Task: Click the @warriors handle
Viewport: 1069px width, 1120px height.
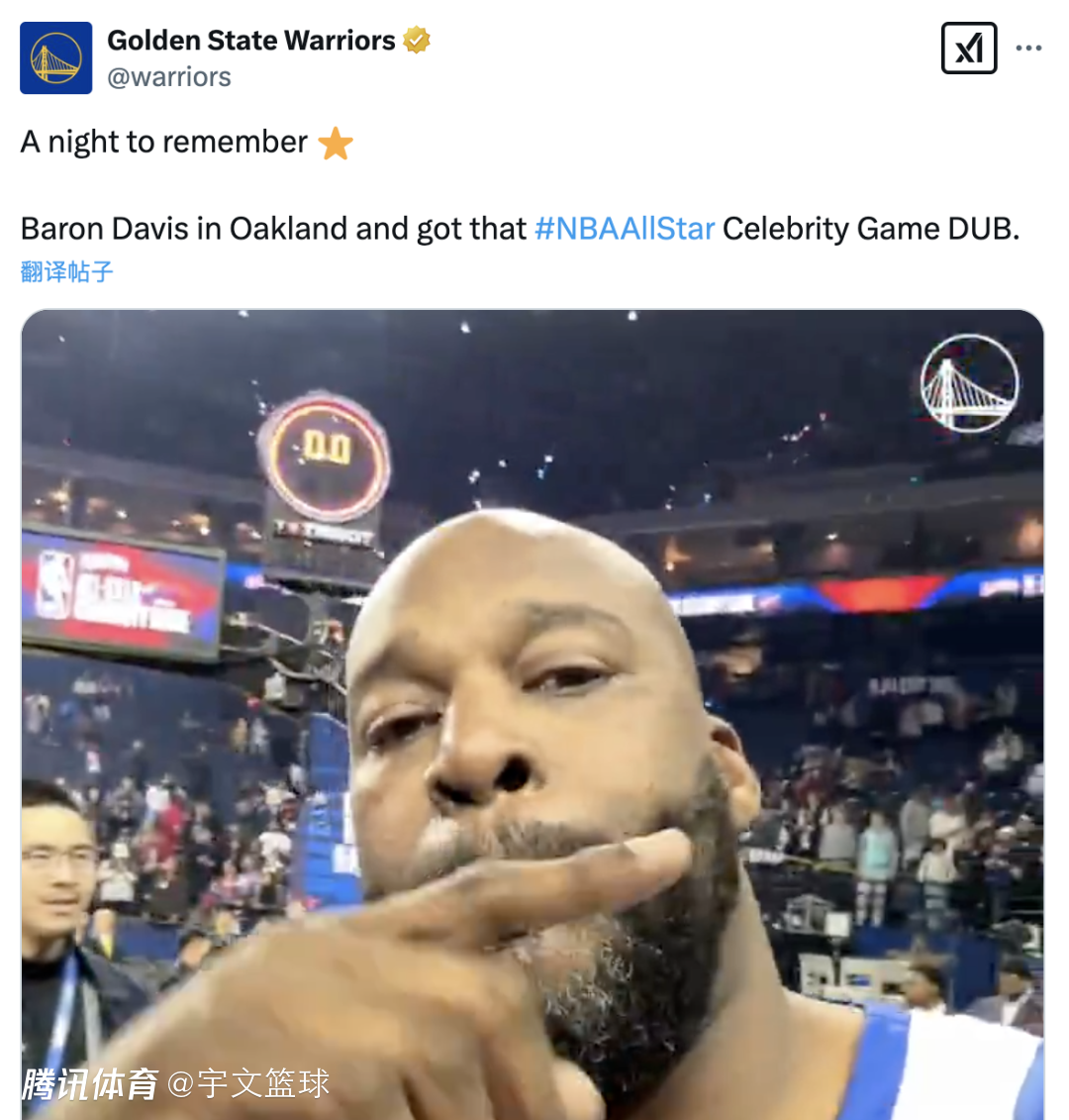Action: click(x=169, y=76)
